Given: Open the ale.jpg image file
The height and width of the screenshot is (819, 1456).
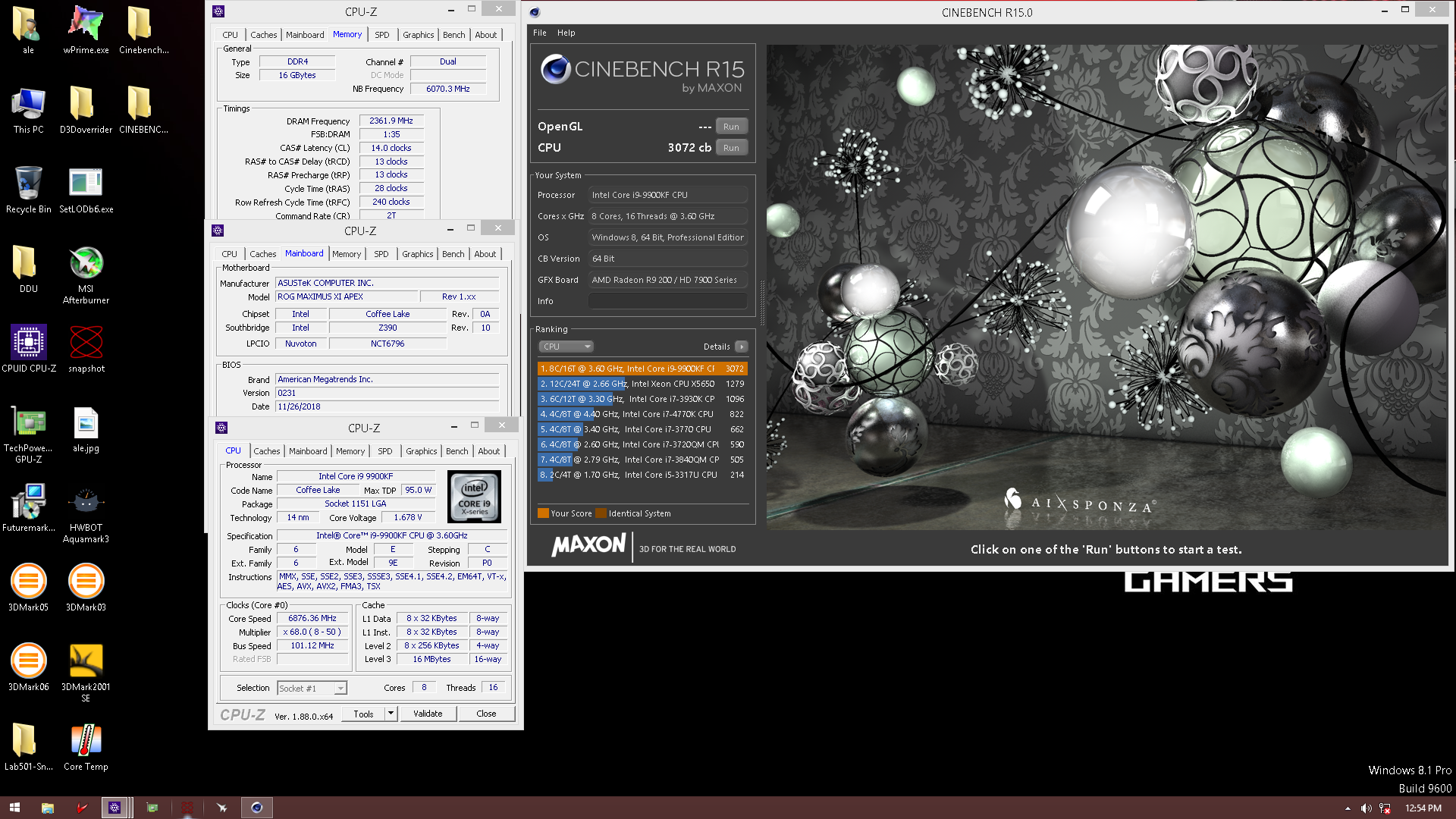Looking at the screenshot, I should tap(86, 429).
